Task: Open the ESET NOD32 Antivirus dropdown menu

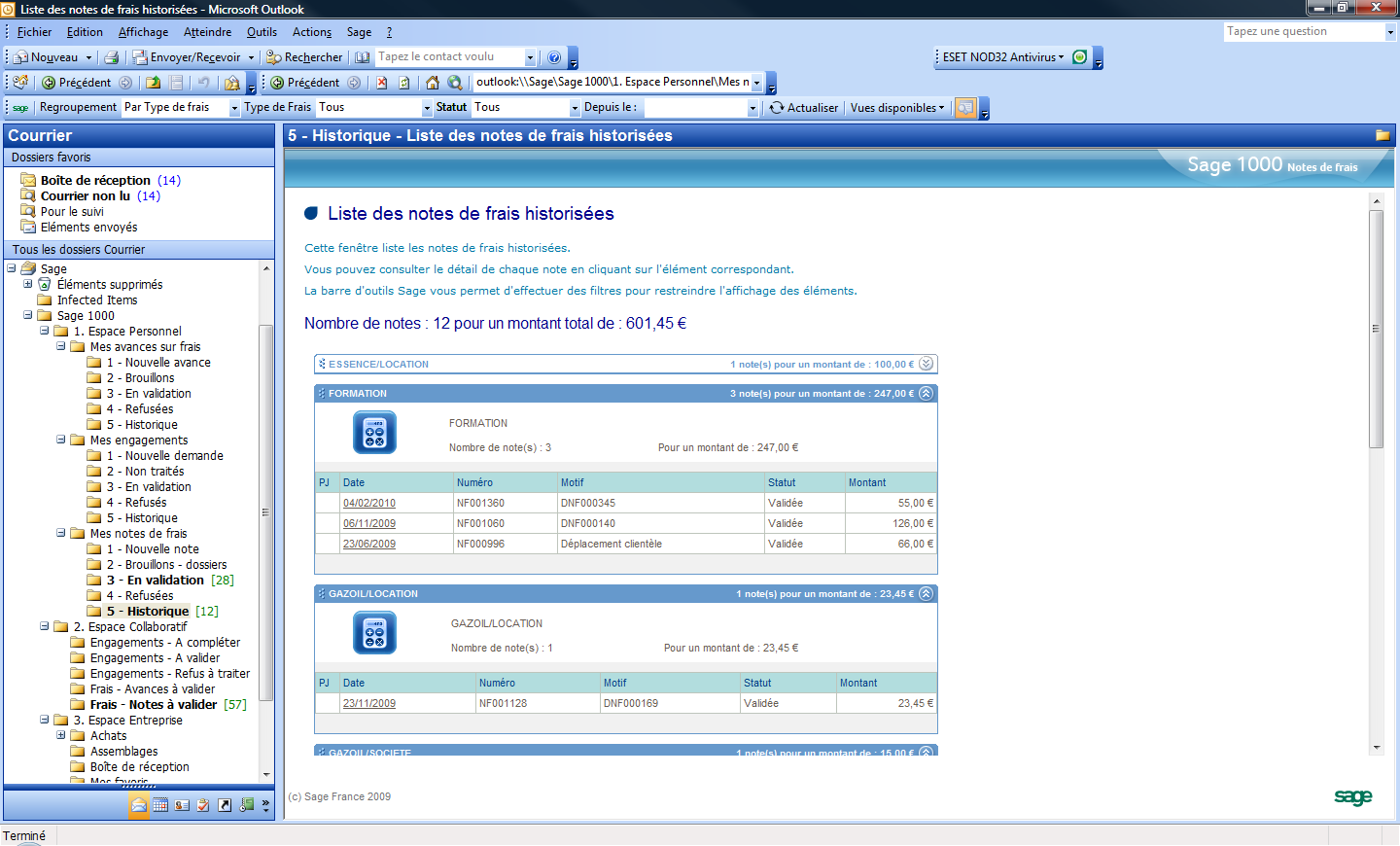Action: pos(1003,57)
